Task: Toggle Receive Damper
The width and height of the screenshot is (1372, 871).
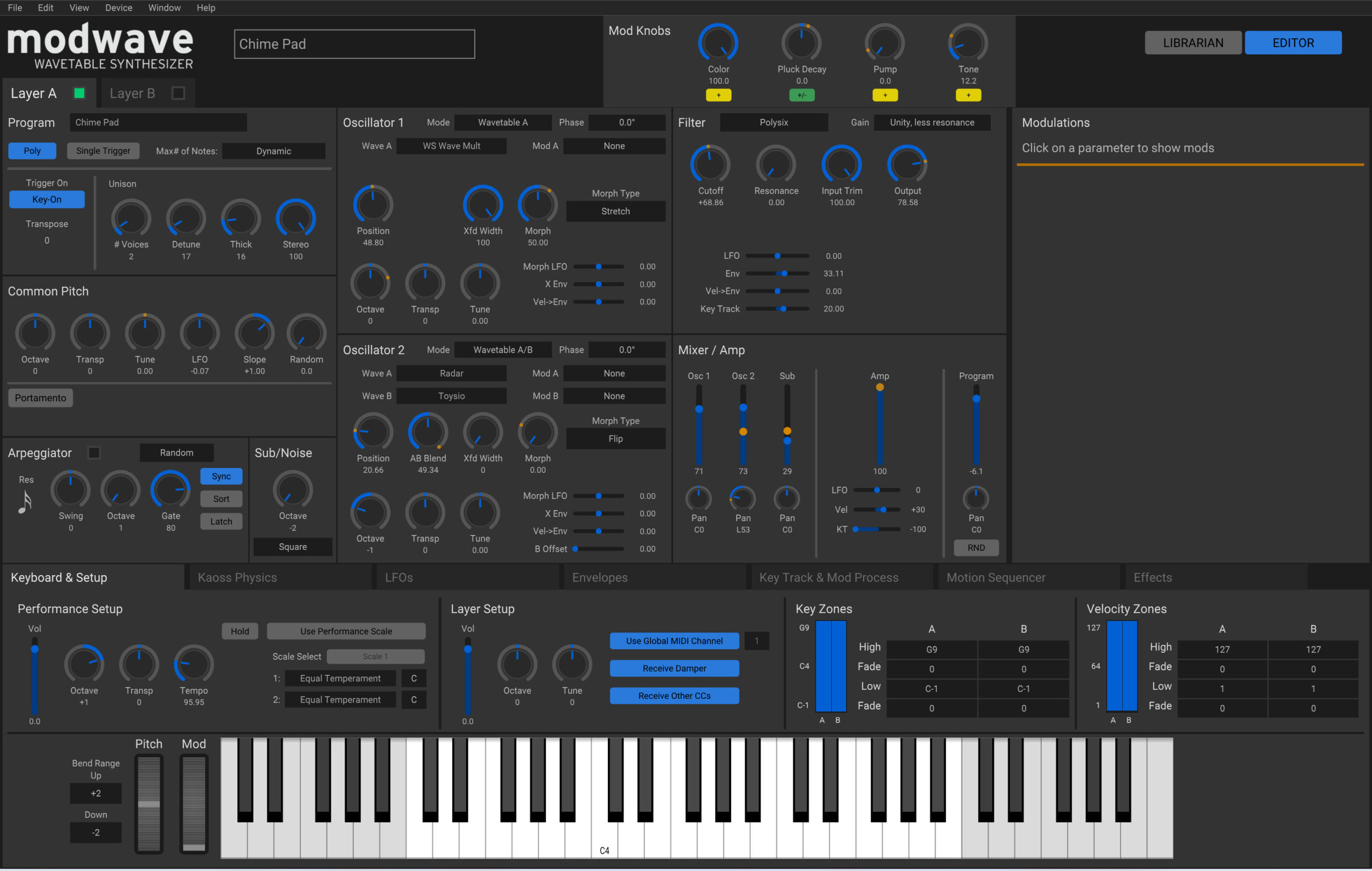Action: point(674,668)
